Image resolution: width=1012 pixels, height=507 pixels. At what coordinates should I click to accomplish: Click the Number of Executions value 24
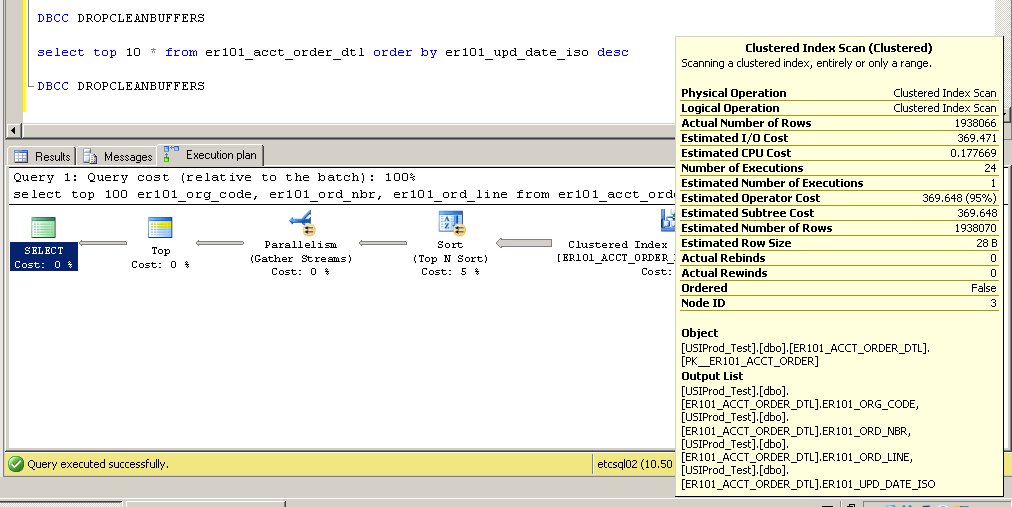(990, 168)
